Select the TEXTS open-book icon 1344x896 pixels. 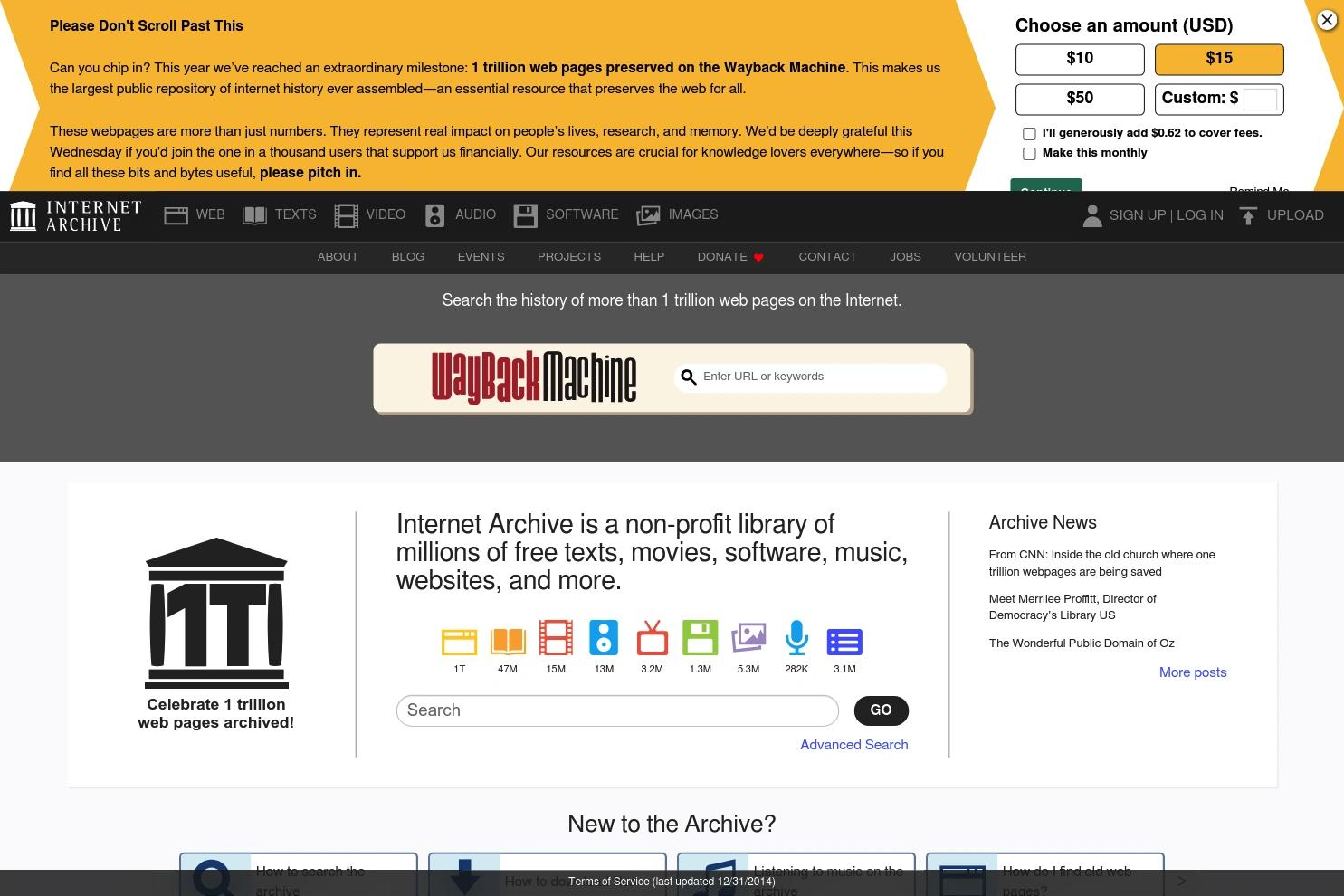coord(254,215)
